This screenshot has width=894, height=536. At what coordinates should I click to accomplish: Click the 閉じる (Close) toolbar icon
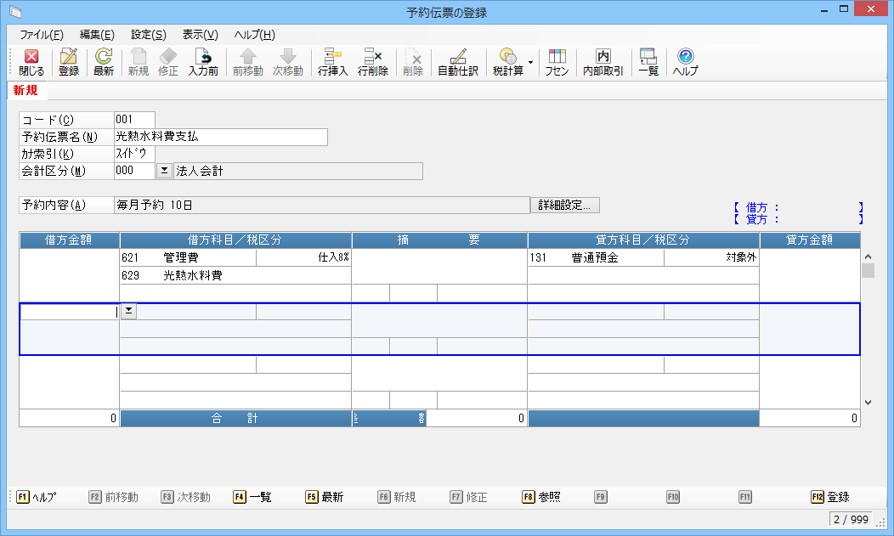tap(31, 62)
